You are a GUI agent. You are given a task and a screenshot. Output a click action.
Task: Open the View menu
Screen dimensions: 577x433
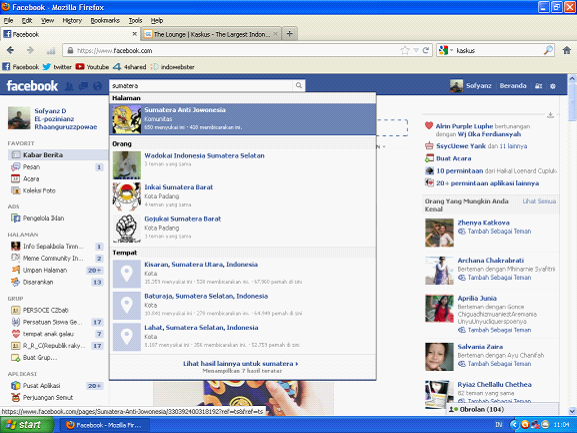47,20
